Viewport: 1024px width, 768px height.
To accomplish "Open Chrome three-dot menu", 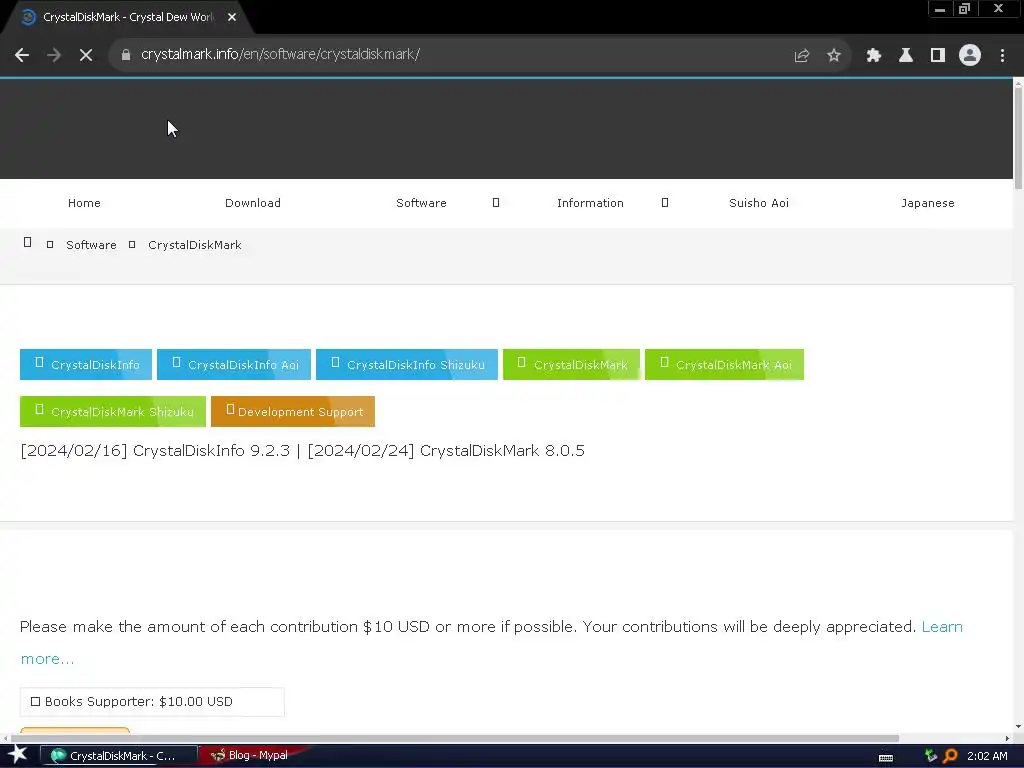I will (1002, 56).
